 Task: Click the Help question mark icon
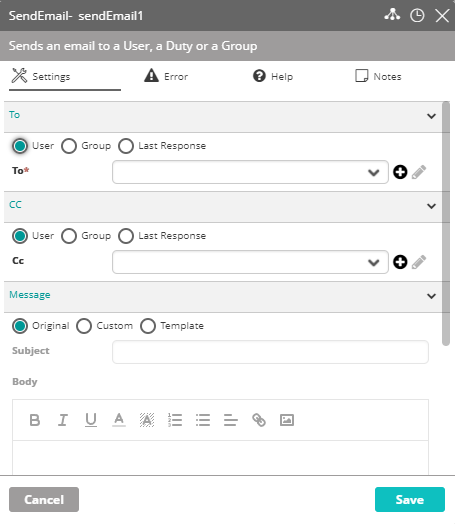(x=259, y=76)
